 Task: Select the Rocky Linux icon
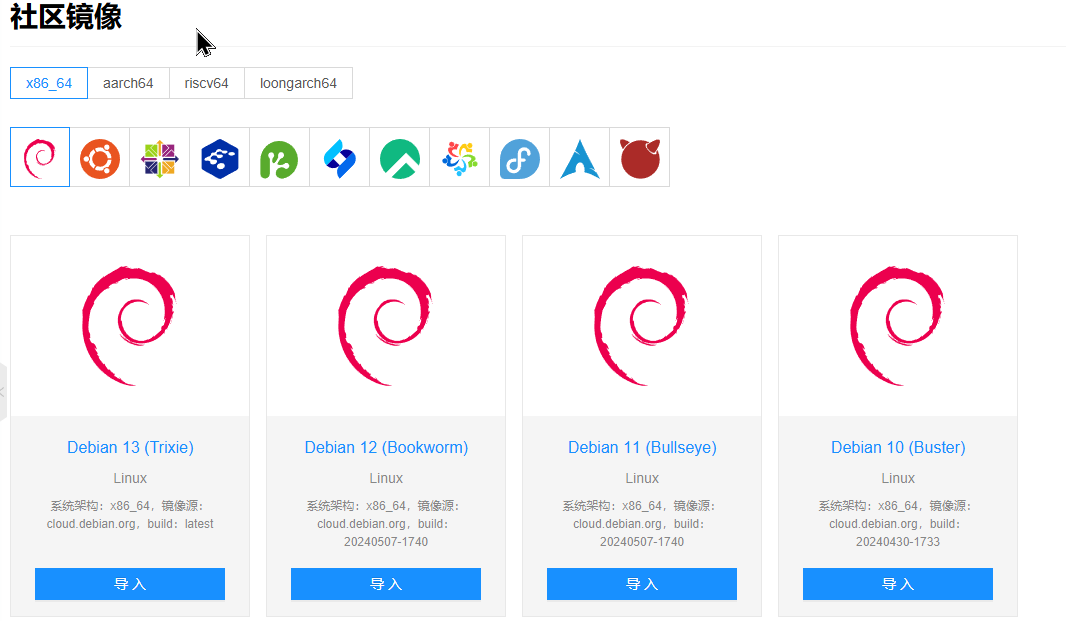tap(400, 157)
